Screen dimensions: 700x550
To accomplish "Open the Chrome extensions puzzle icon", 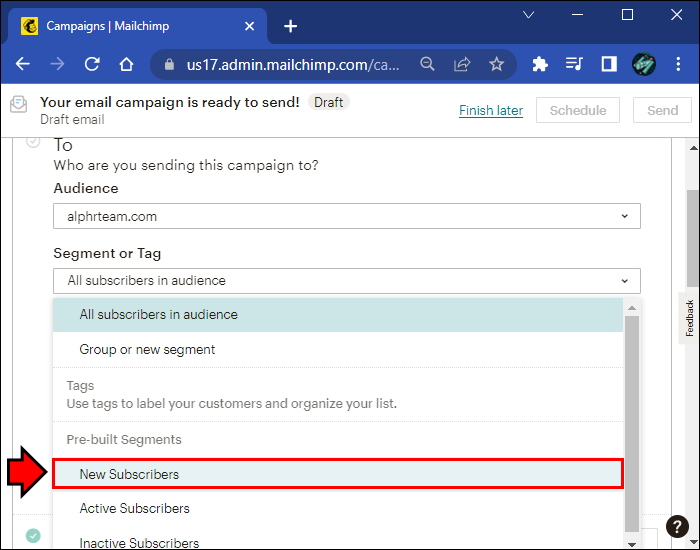I will [540, 64].
